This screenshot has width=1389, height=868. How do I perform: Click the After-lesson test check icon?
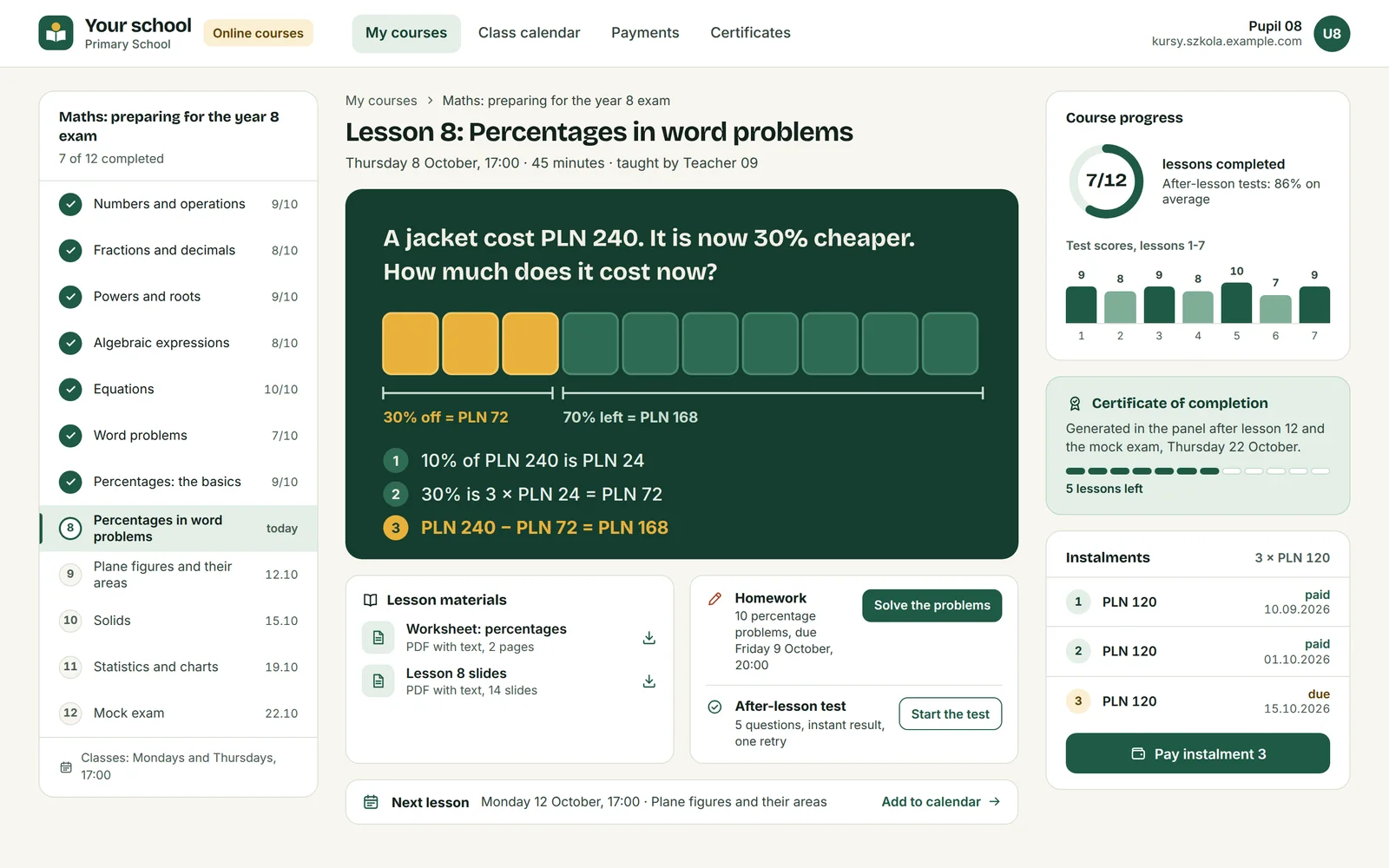pos(714,707)
